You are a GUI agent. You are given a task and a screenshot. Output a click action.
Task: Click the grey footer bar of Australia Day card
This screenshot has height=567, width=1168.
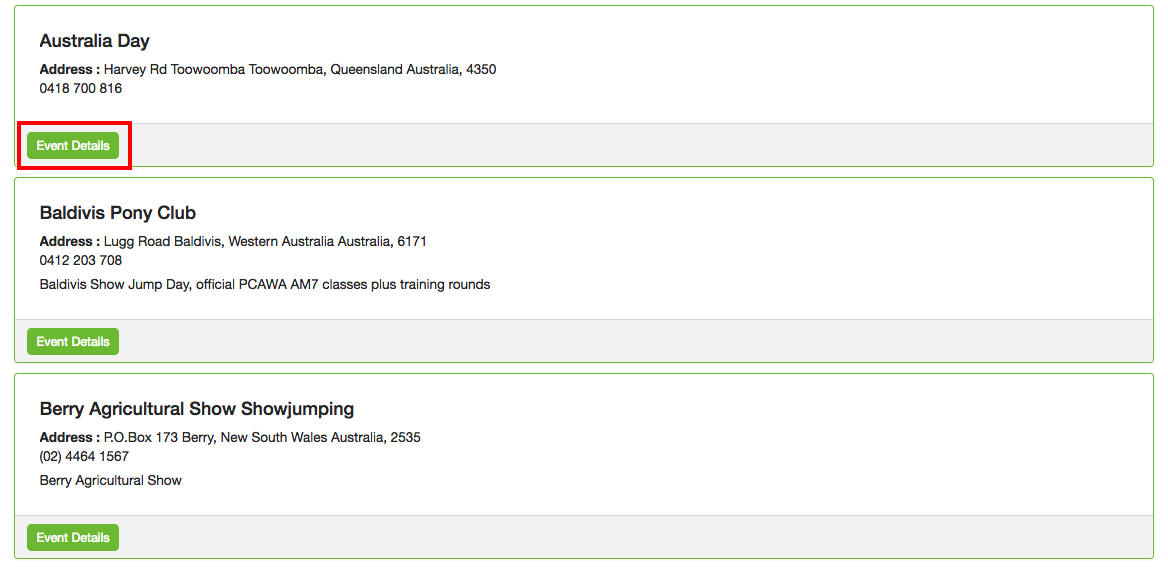coord(640,146)
